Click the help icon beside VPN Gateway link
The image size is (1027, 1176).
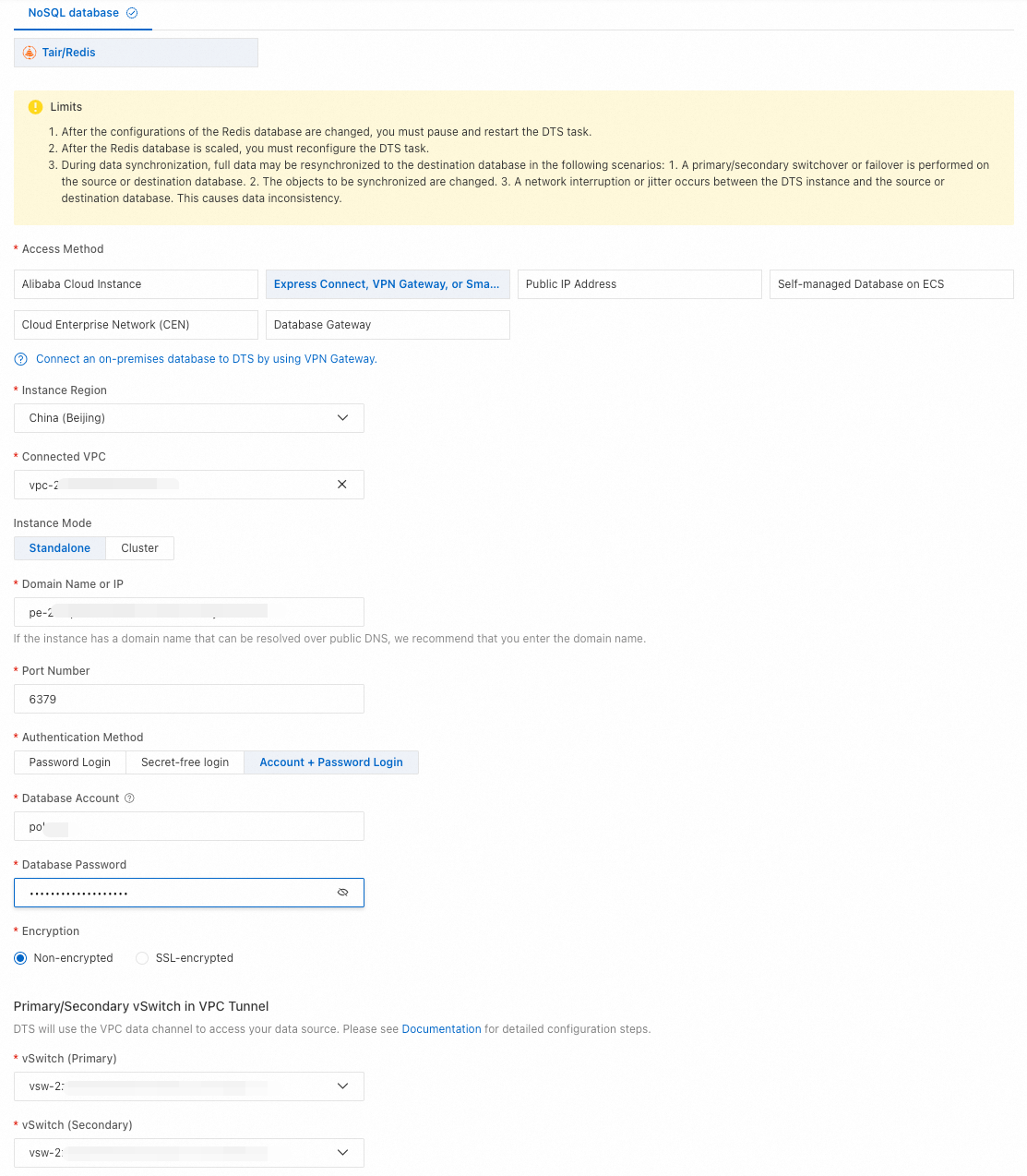point(21,359)
